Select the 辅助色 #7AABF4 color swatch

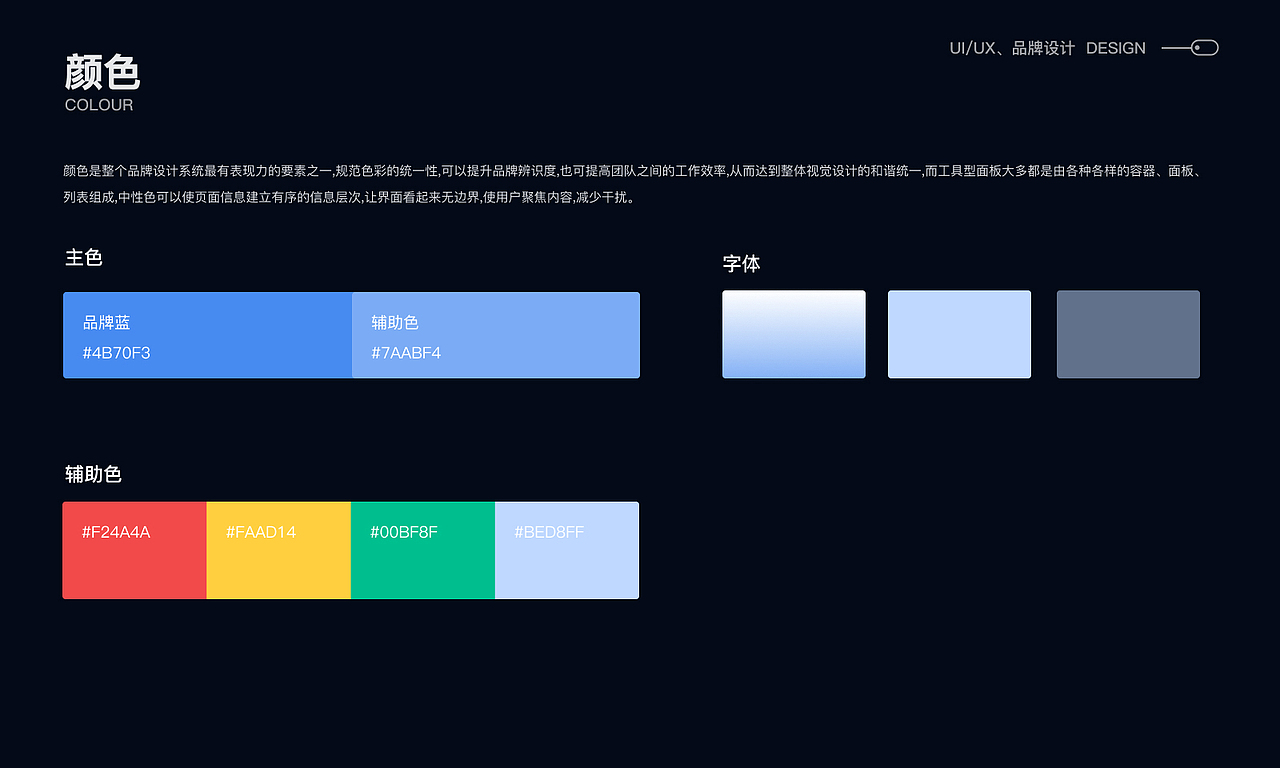(x=496, y=335)
